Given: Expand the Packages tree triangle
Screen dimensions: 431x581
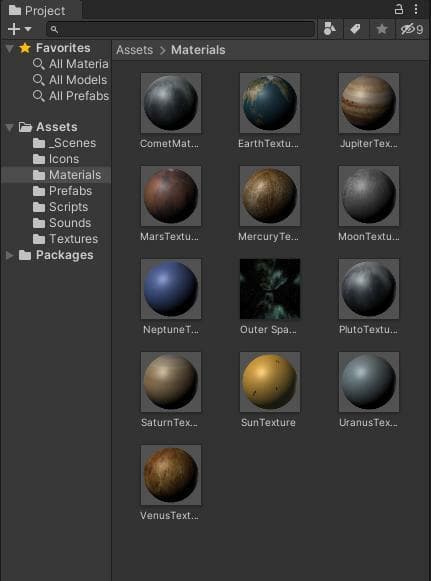Looking at the screenshot, I should (10, 255).
